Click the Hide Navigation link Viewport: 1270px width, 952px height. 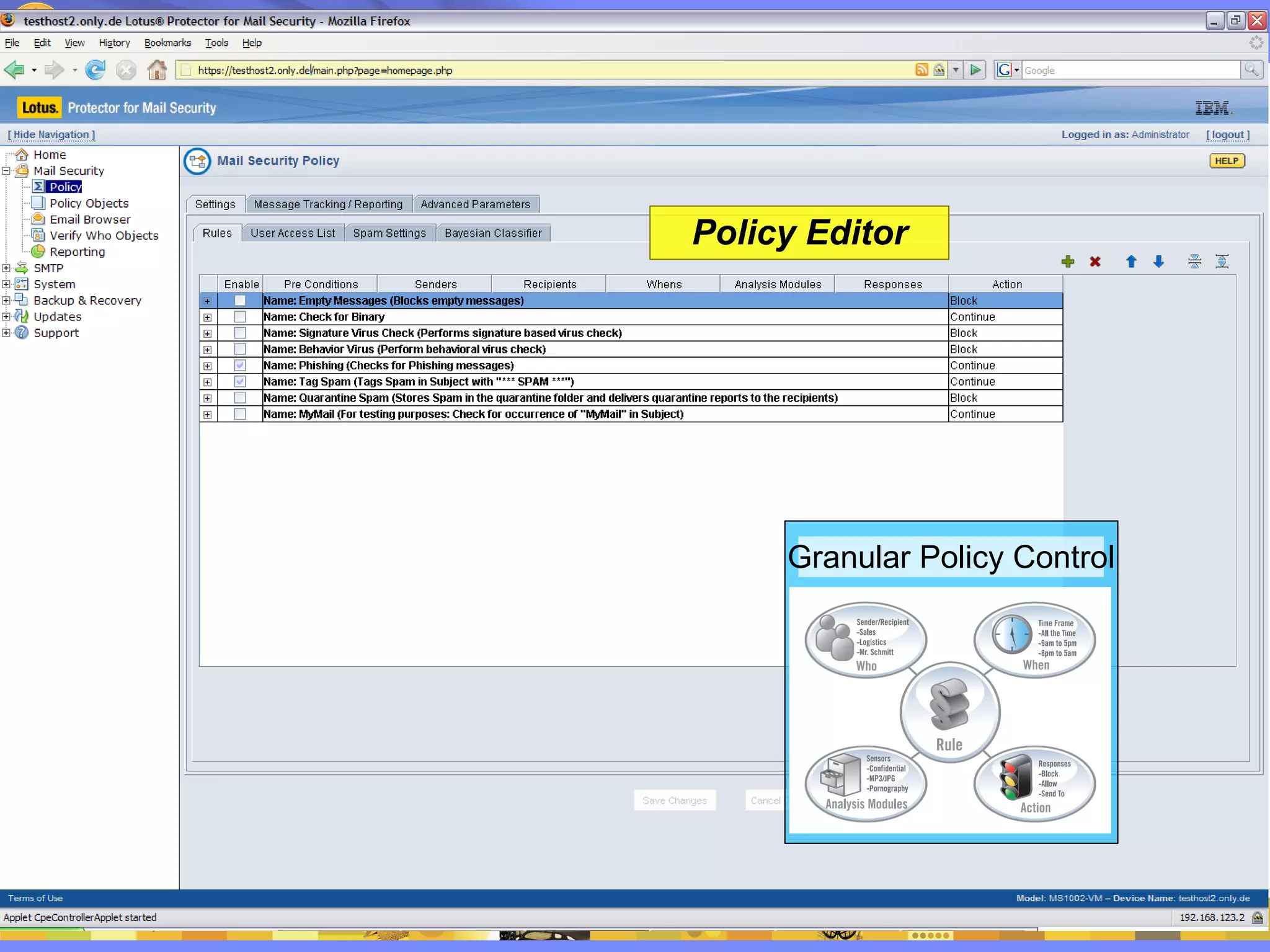[x=51, y=134]
